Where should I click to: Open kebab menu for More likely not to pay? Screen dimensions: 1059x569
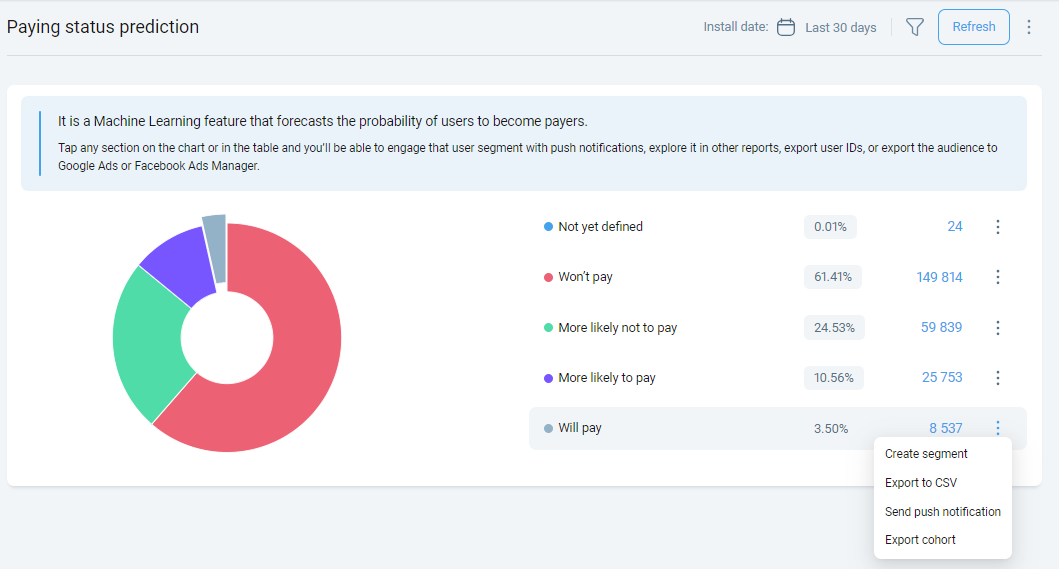coord(997,328)
